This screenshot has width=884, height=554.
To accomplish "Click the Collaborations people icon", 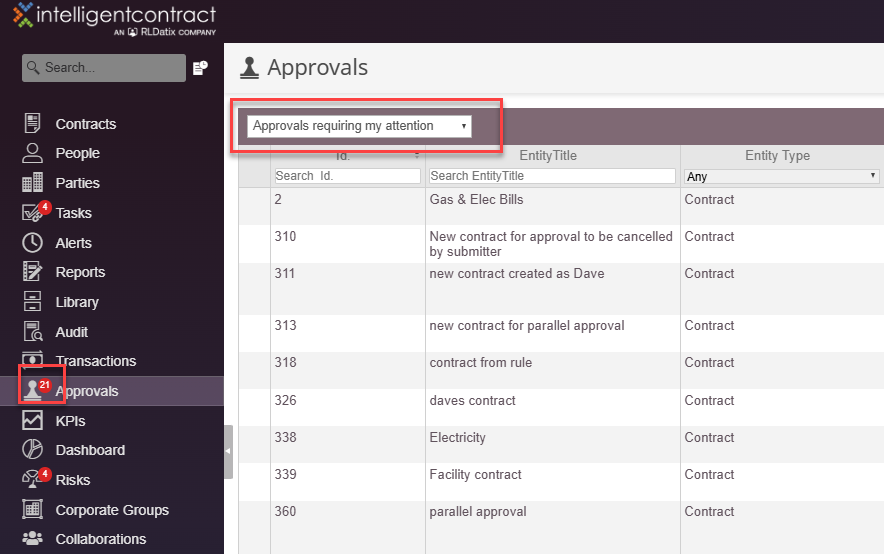I will pyautogui.click(x=32, y=538).
